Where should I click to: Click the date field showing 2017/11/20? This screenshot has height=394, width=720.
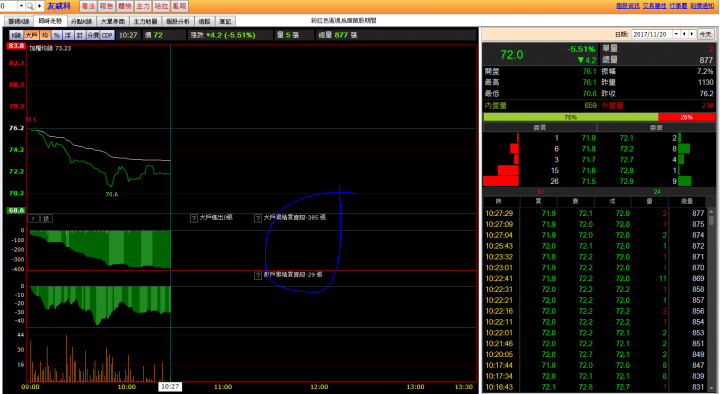tap(652, 34)
